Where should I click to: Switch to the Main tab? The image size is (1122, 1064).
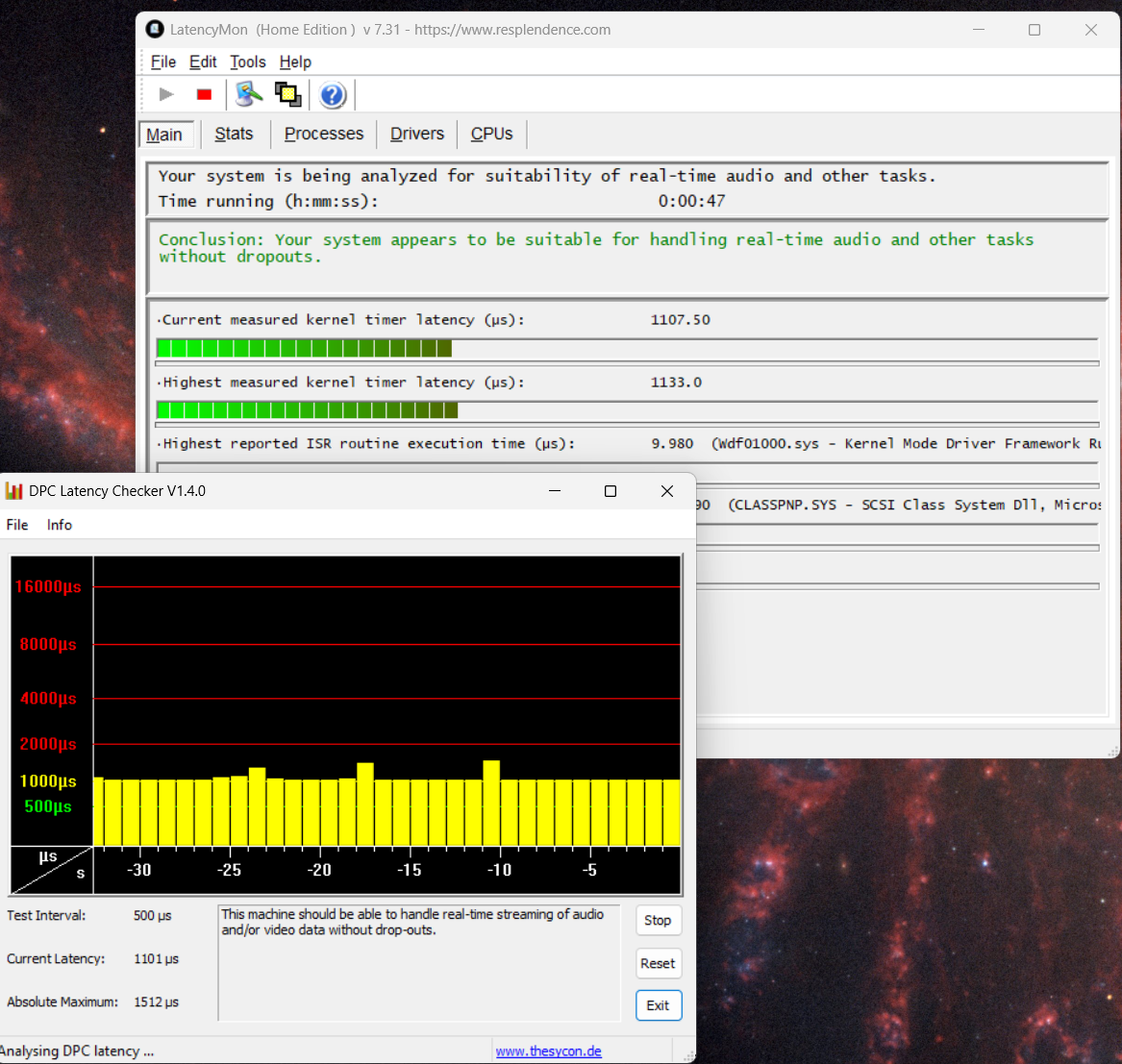[165, 135]
